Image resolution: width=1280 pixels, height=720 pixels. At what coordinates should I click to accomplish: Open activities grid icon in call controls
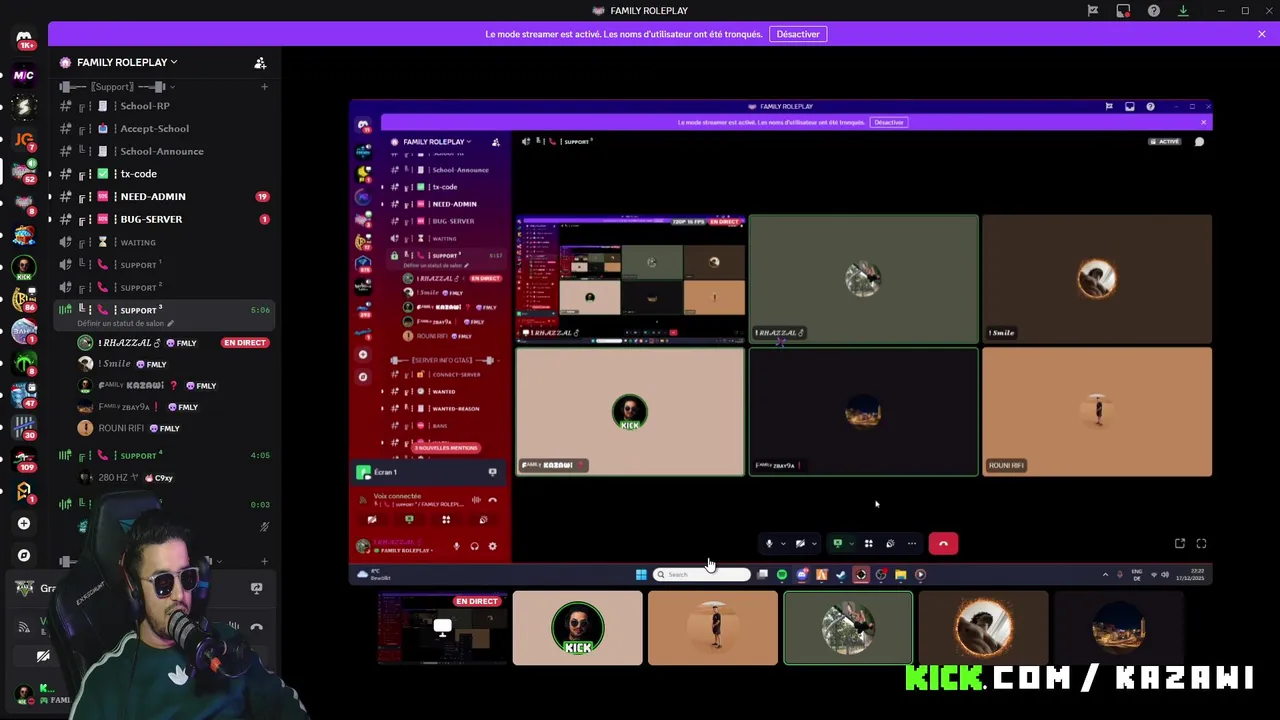[868, 544]
